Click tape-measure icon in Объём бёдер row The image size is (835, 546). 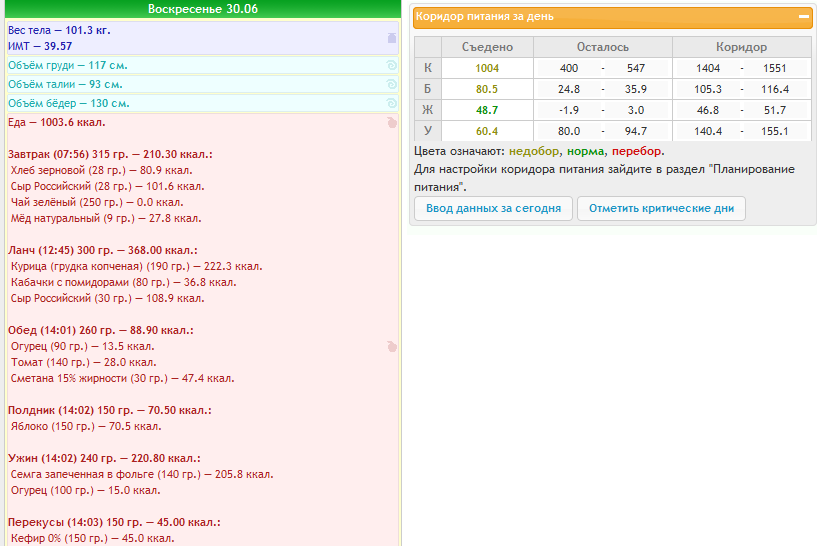coord(391,103)
